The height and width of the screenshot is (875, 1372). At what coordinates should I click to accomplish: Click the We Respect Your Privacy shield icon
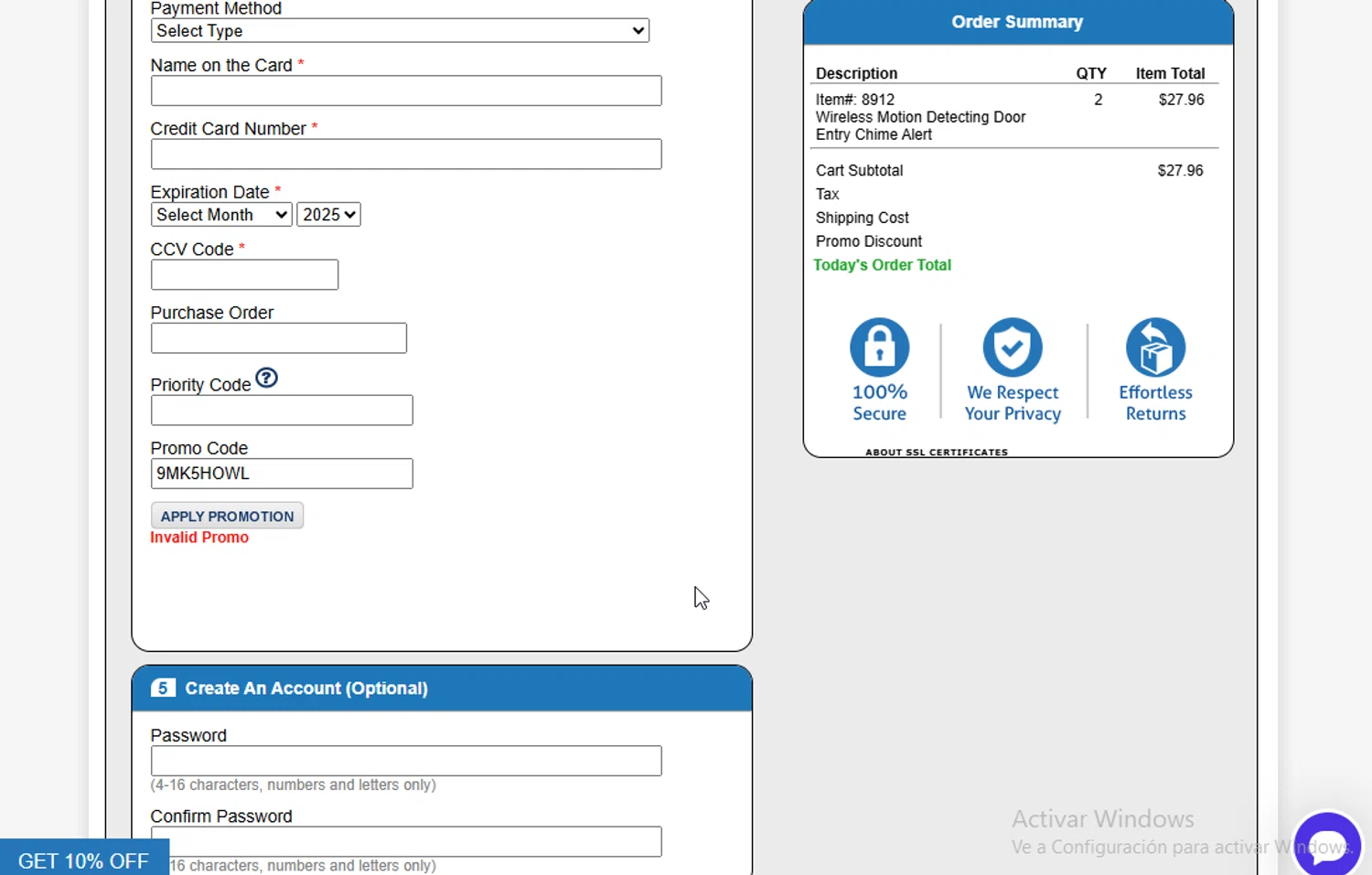pos(1013,347)
